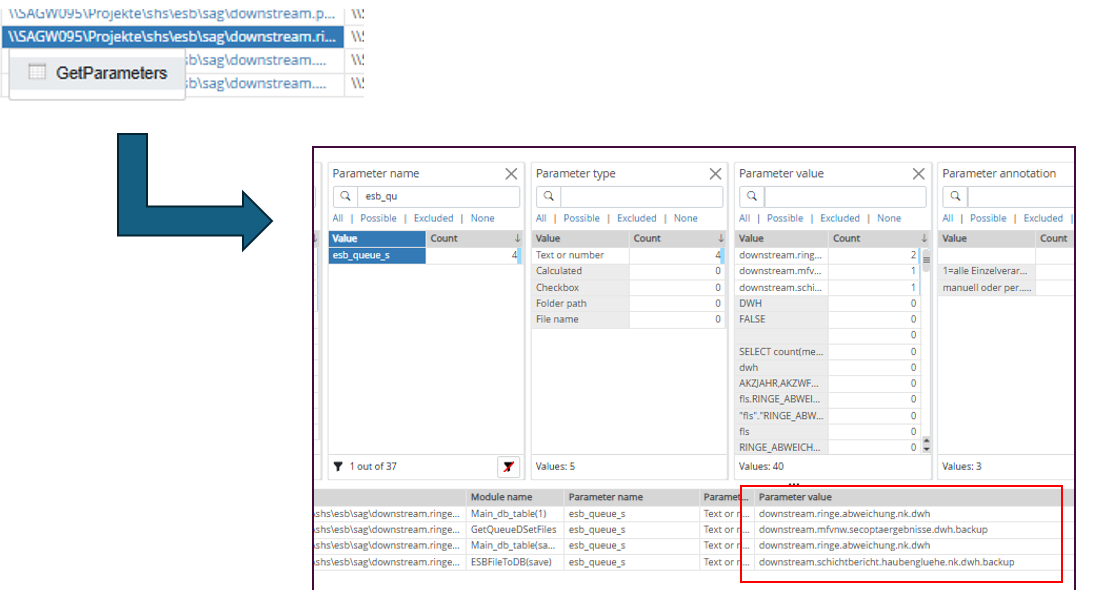Click the 'Possible' link under Parameter name

point(378,218)
